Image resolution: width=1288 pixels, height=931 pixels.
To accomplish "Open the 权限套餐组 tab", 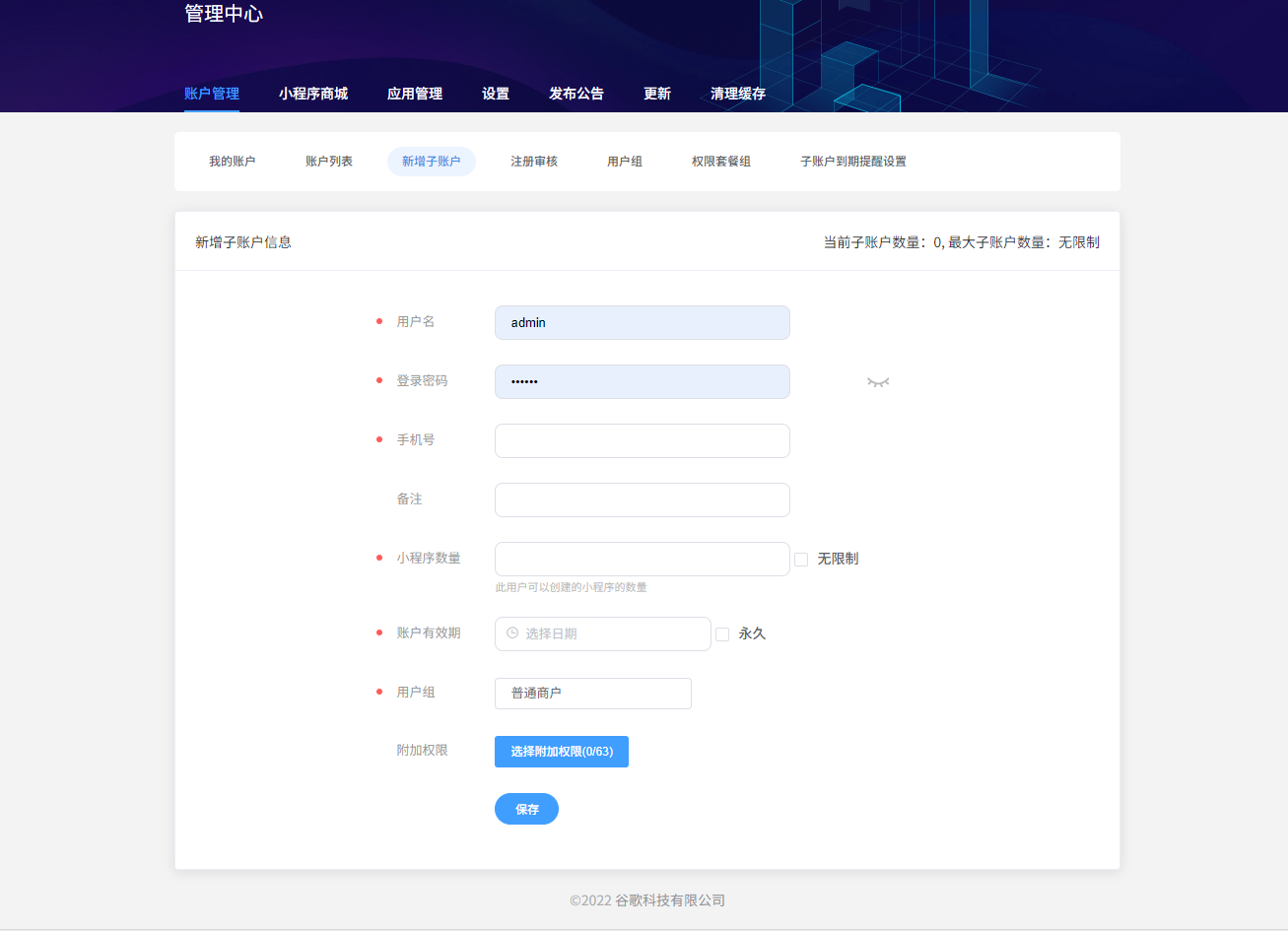I will coord(723,161).
